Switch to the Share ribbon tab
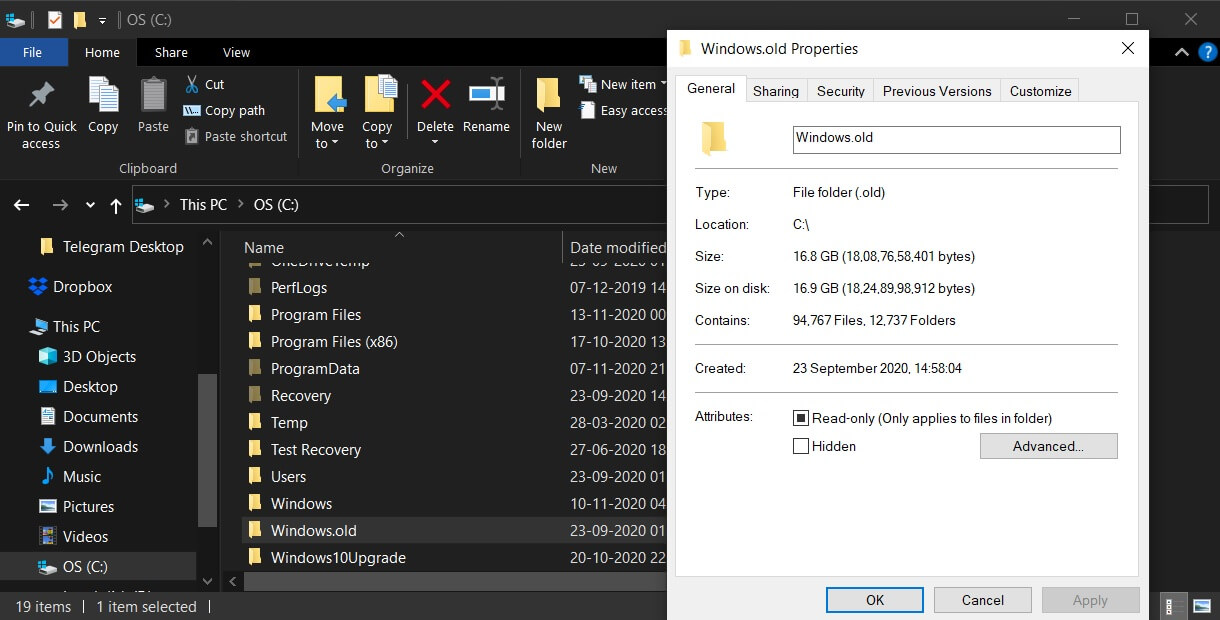Viewport: 1220px width, 620px height. click(x=171, y=52)
